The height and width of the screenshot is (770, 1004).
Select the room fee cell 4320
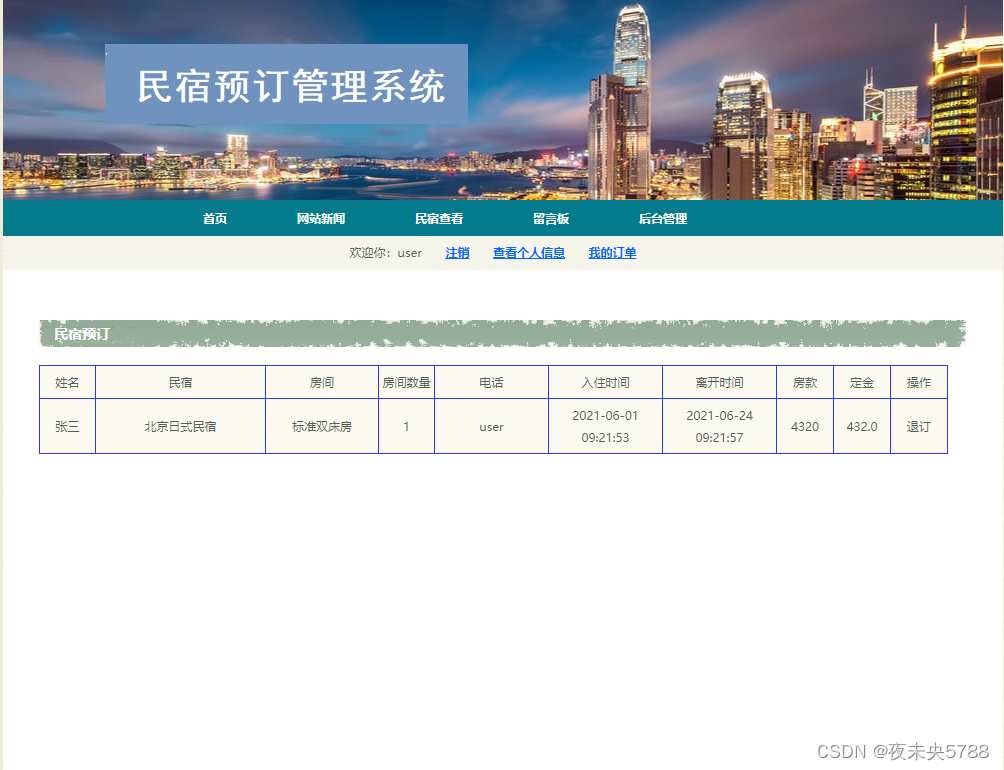click(x=805, y=426)
